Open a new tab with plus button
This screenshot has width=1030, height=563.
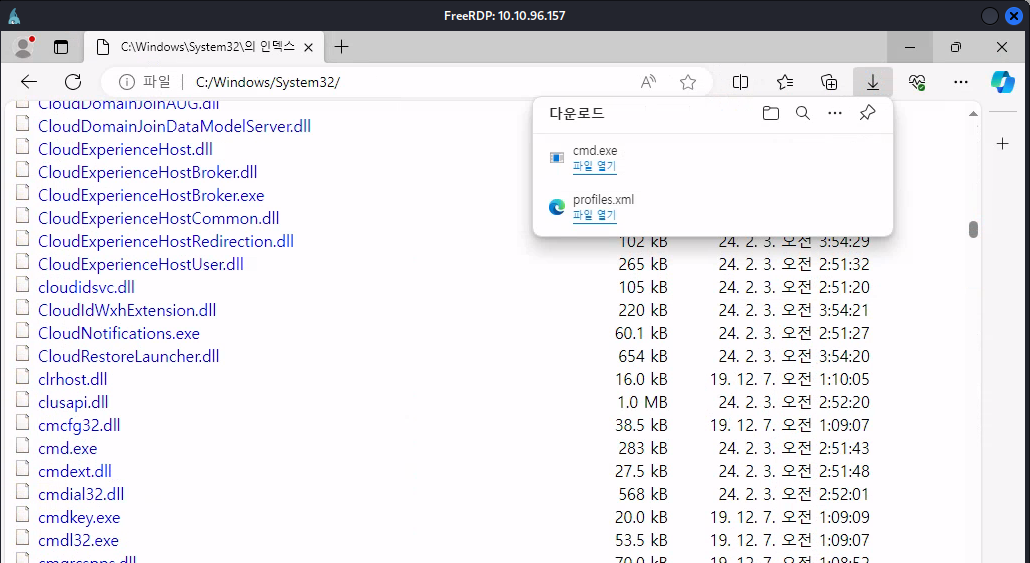342,47
